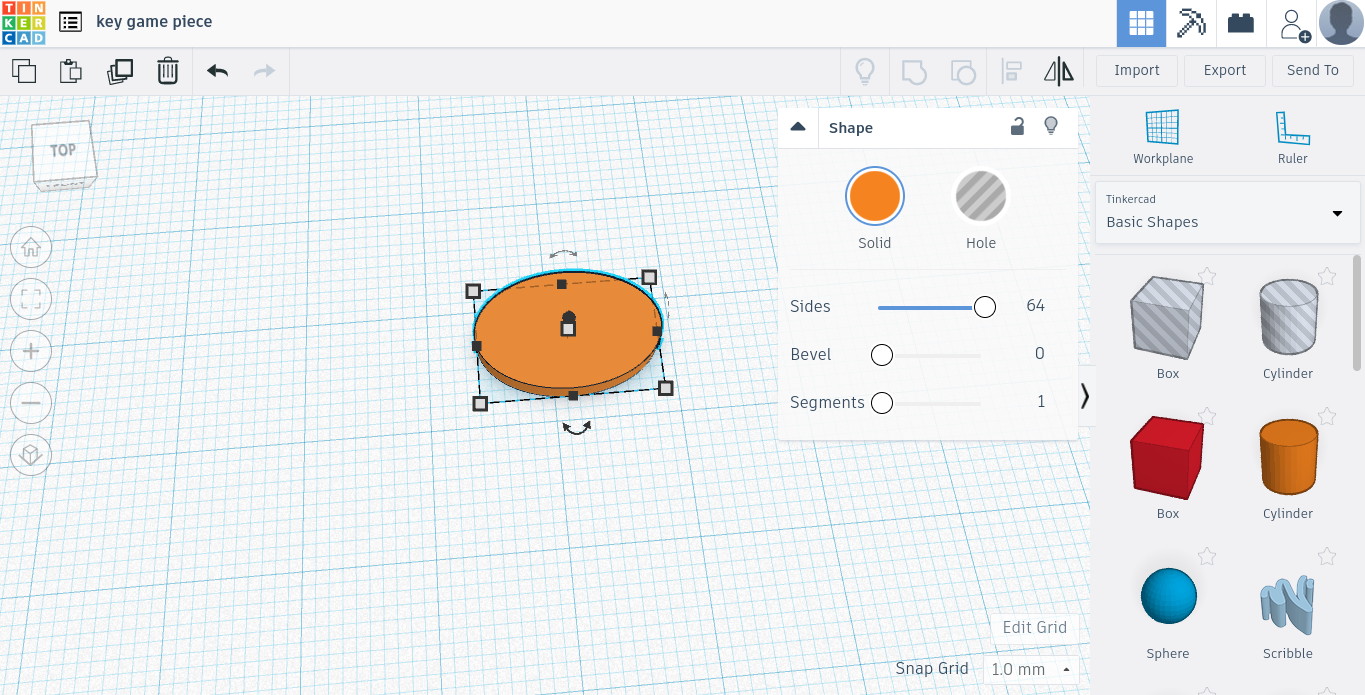This screenshot has height=695, width=1365.
Task: Click the TOP face of view cube
Action: point(63,151)
